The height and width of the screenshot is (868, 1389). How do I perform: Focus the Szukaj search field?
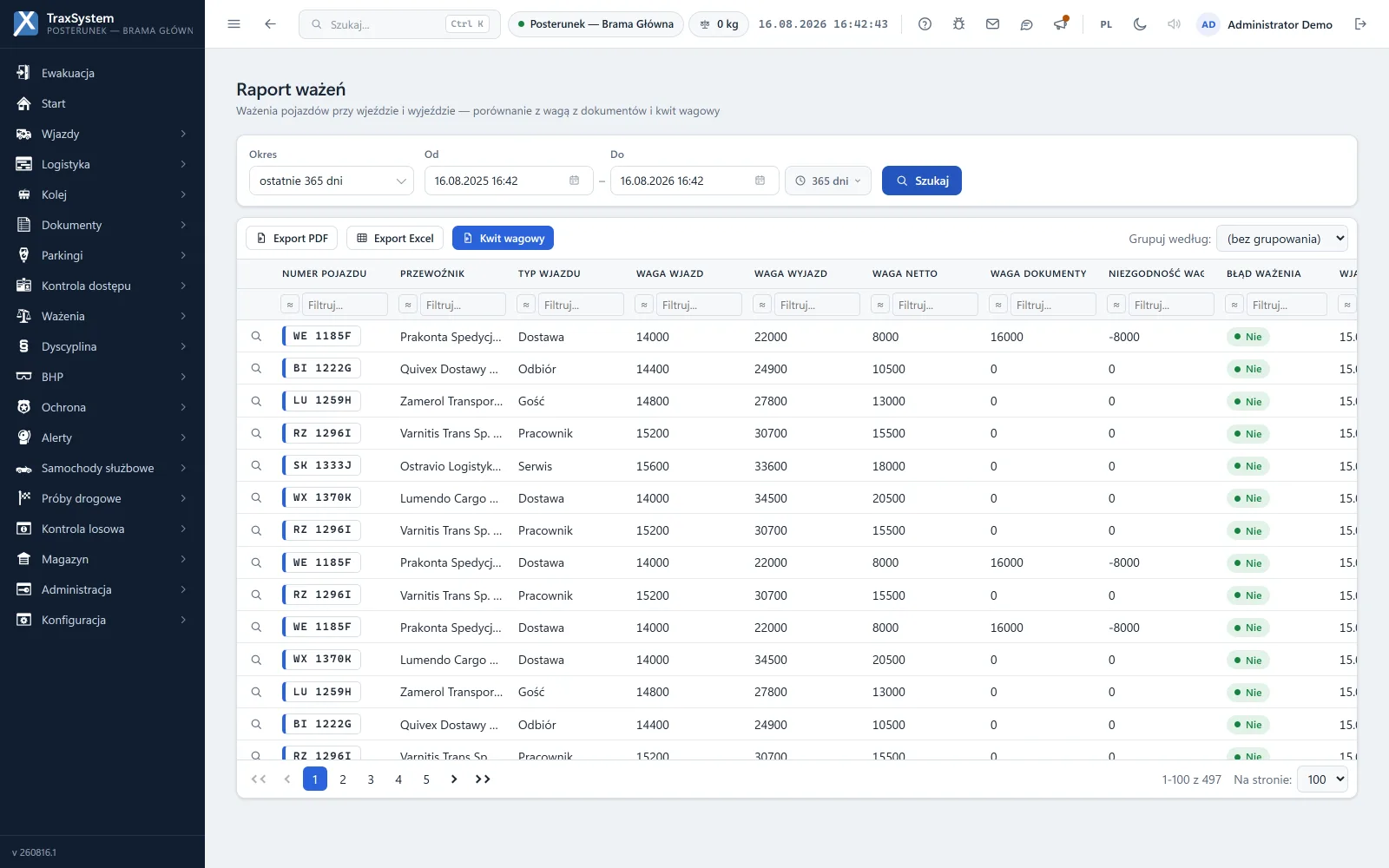tap(399, 24)
